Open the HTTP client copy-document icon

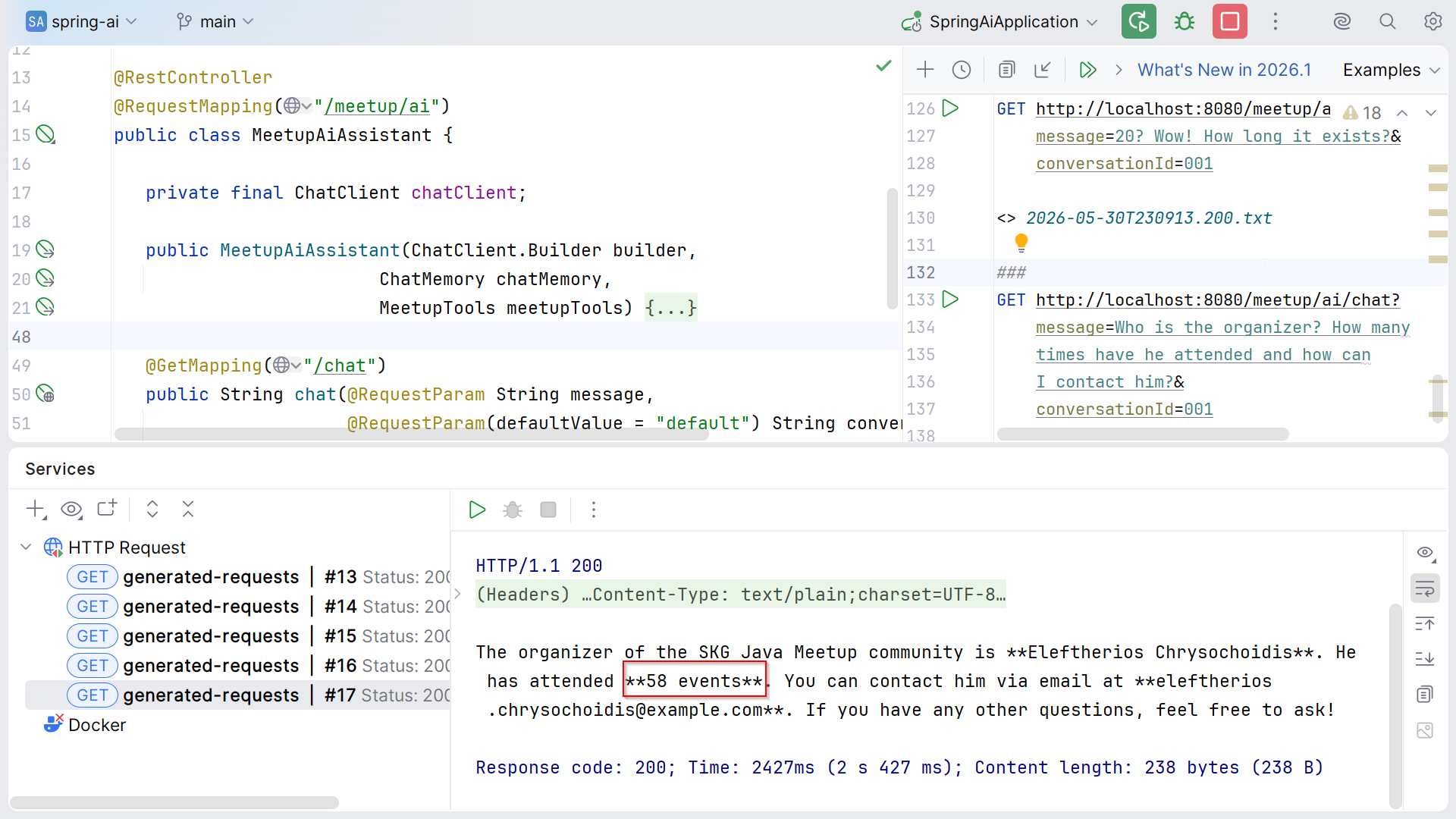coord(1006,70)
